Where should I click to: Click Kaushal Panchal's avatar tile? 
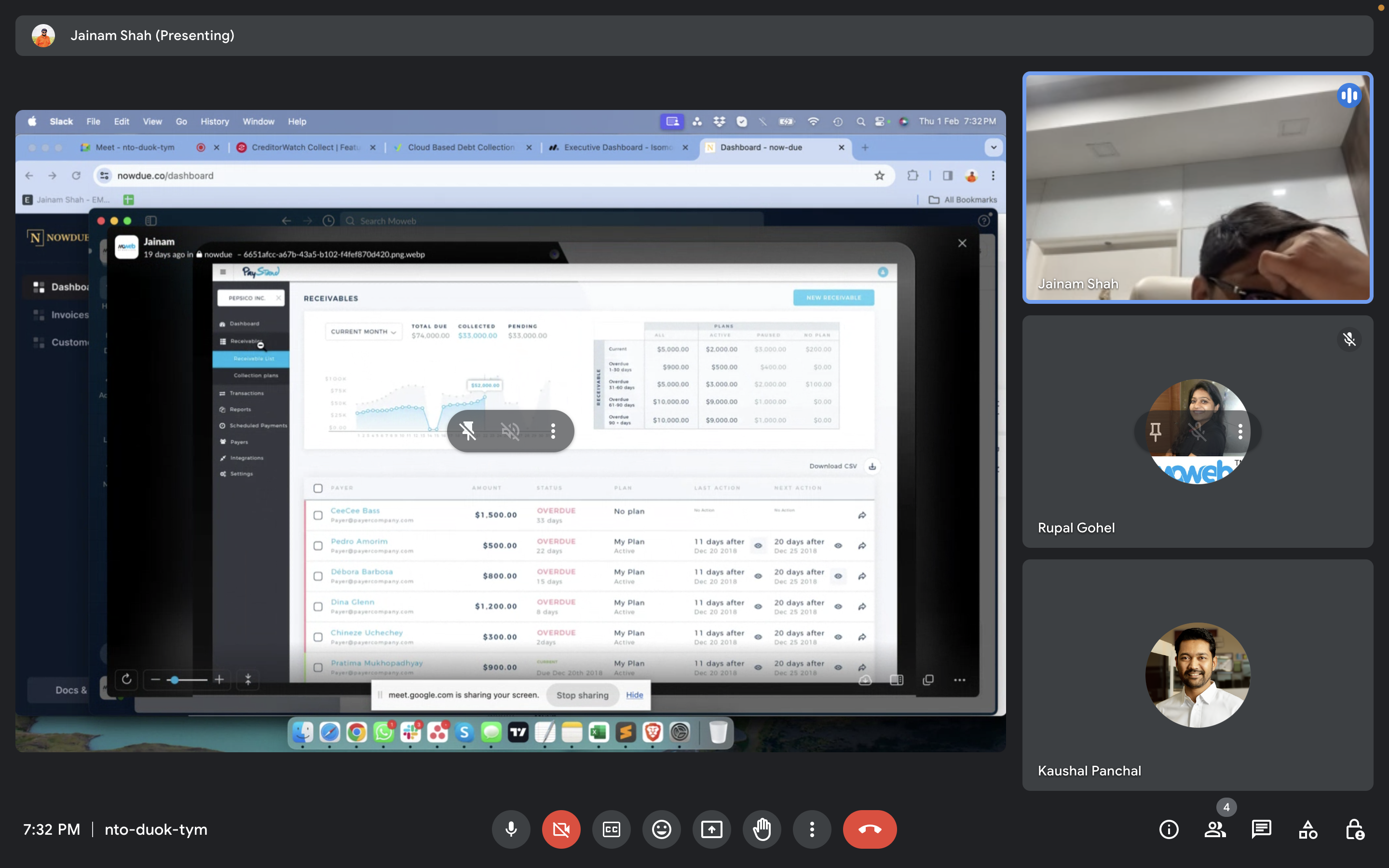pos(1198,675)
